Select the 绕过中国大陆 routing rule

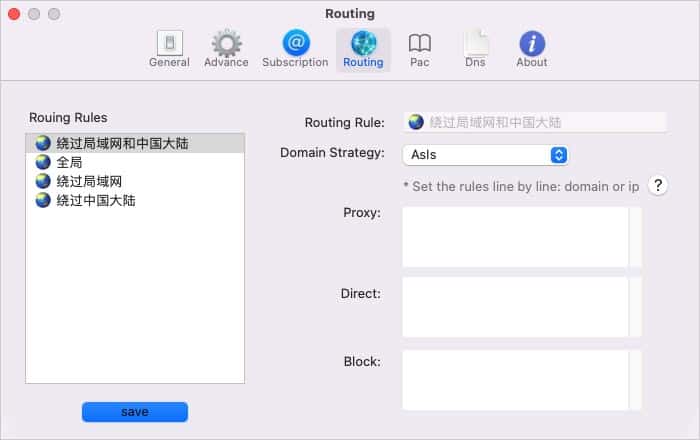[x=135, y=200]
